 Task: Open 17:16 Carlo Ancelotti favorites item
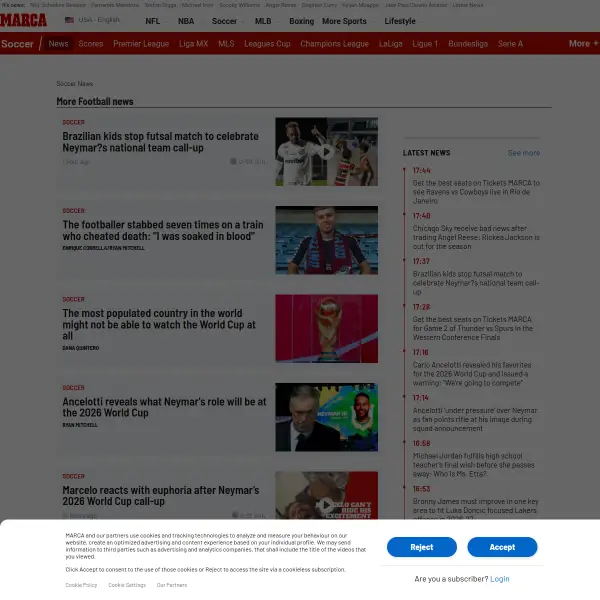coord(472,374)
